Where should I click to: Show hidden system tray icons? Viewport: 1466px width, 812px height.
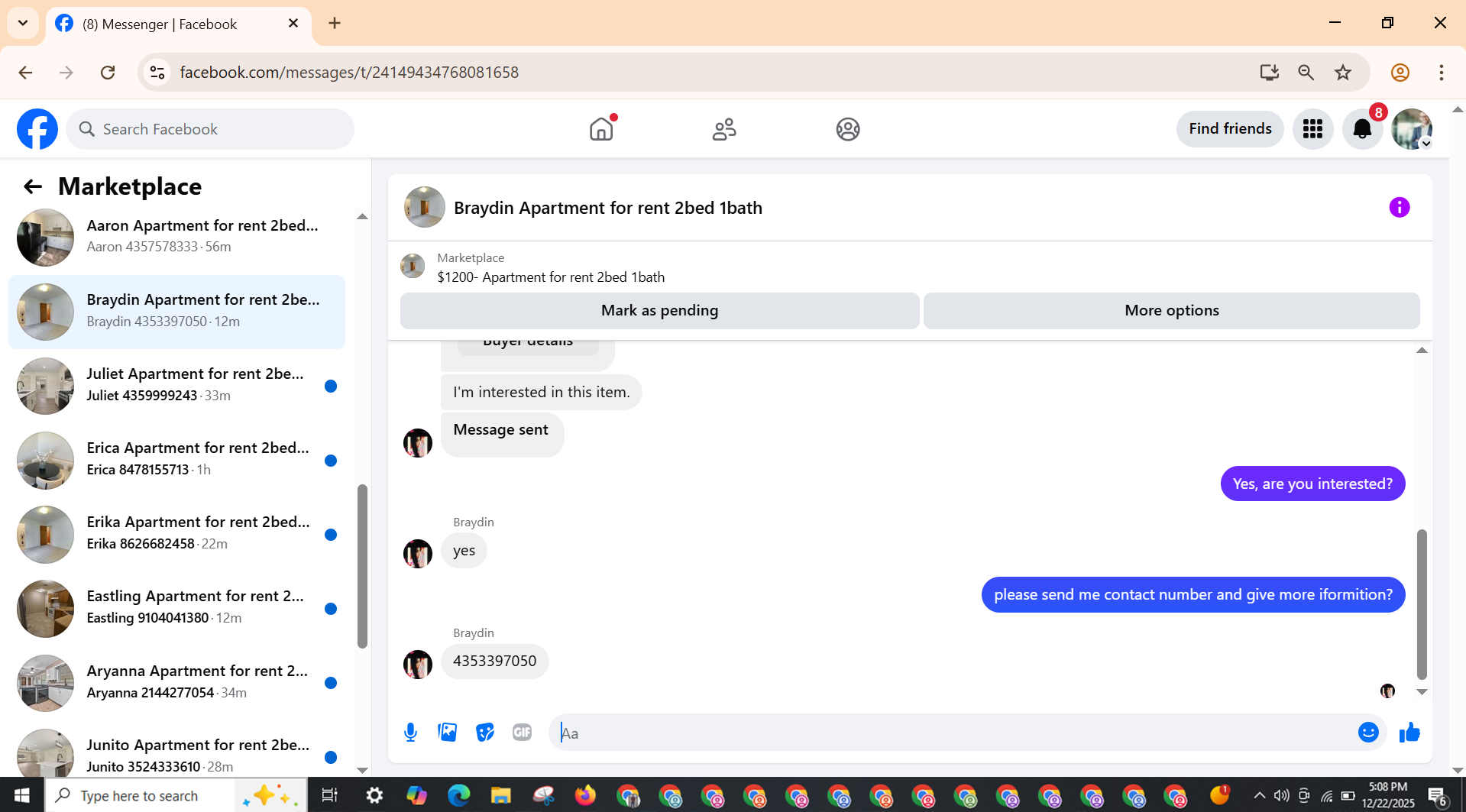click(x=1260, y=795)
